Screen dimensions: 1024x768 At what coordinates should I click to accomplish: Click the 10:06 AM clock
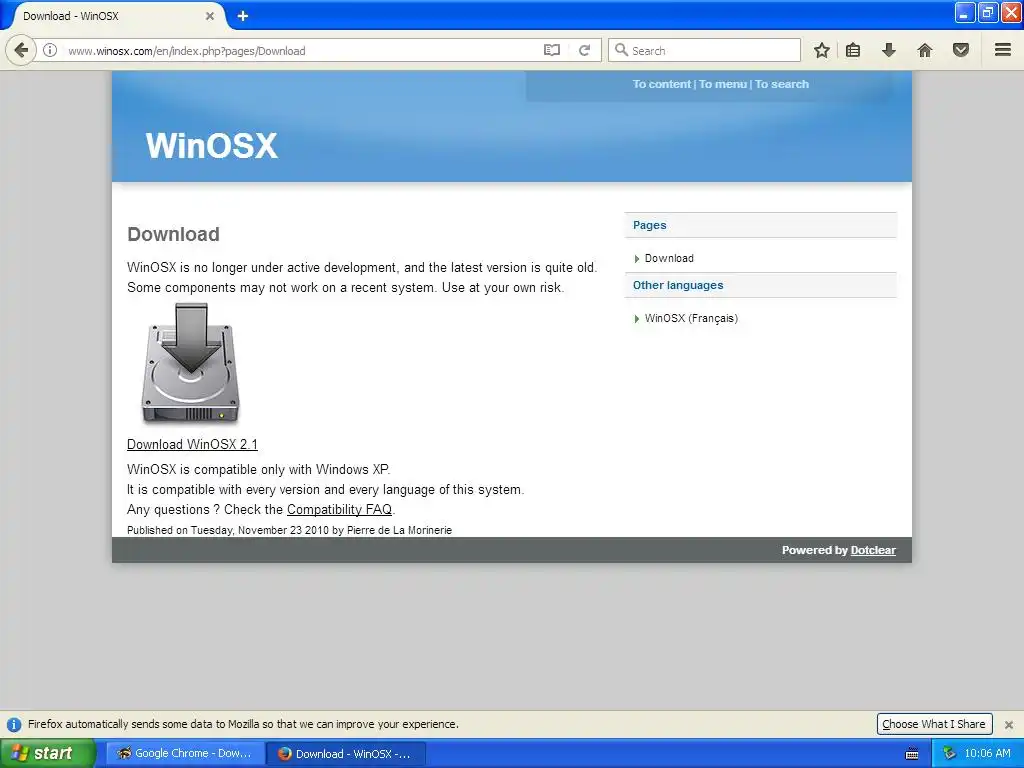987,753
